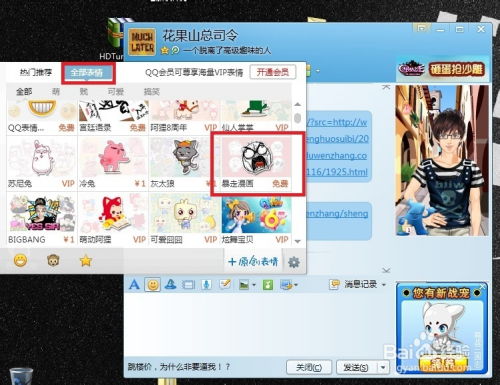Viewport: 500px width, 385px height.
Task: Open the magic emoticon wizard-hat icon
Action: [x=171, y=284]
